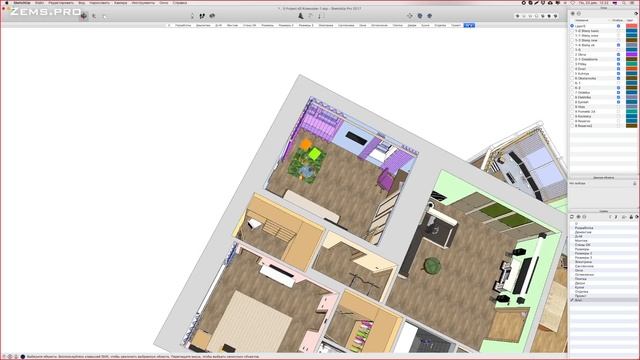Select the Сантехника scene in Scenes list
The height and width of the screenshot is (360, 640).
[x=584, y=266]
